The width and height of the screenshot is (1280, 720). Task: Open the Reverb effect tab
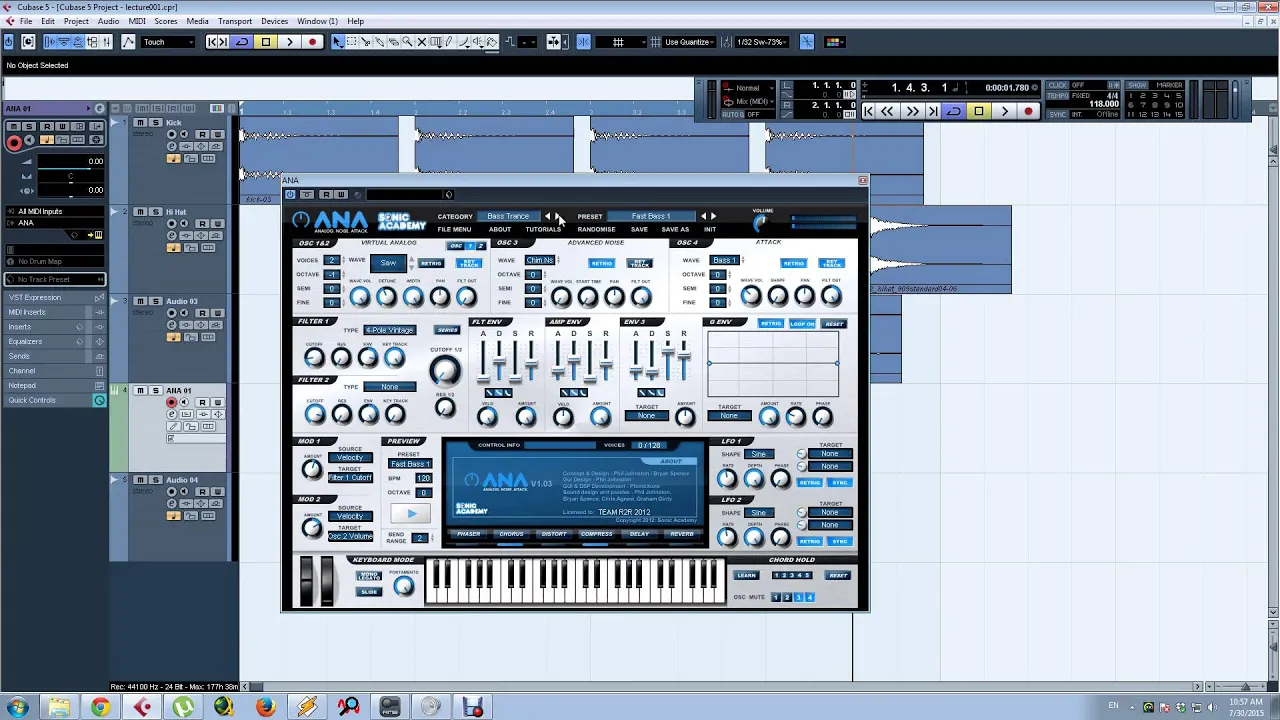coord(682,534)
